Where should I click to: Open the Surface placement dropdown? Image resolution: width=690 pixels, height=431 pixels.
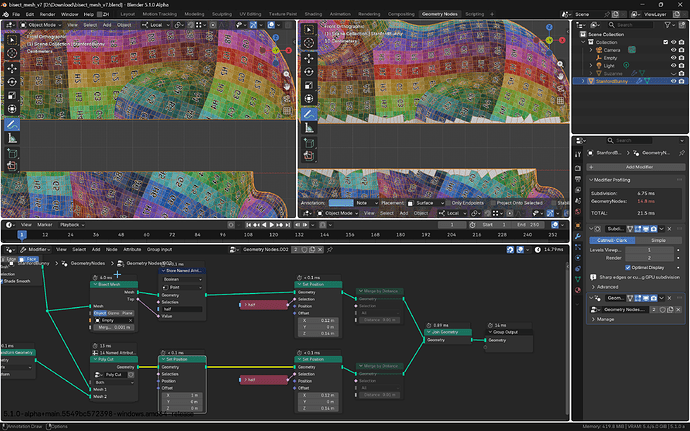pyautogui.click(x=426, y=203)
